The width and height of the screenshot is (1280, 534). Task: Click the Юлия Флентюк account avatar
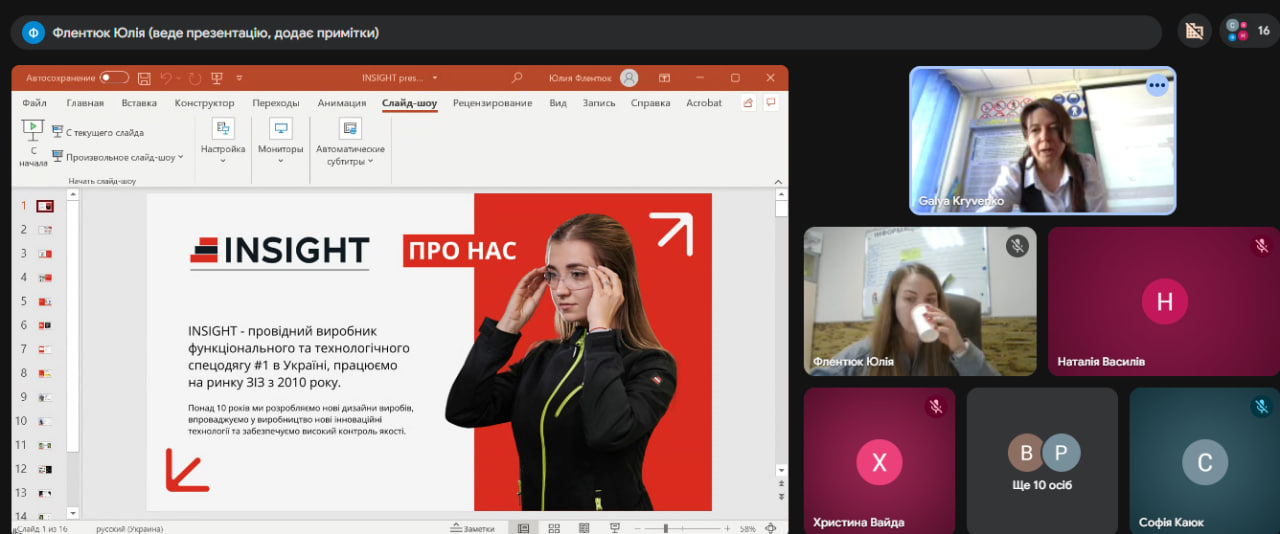[x=629, y=78]
